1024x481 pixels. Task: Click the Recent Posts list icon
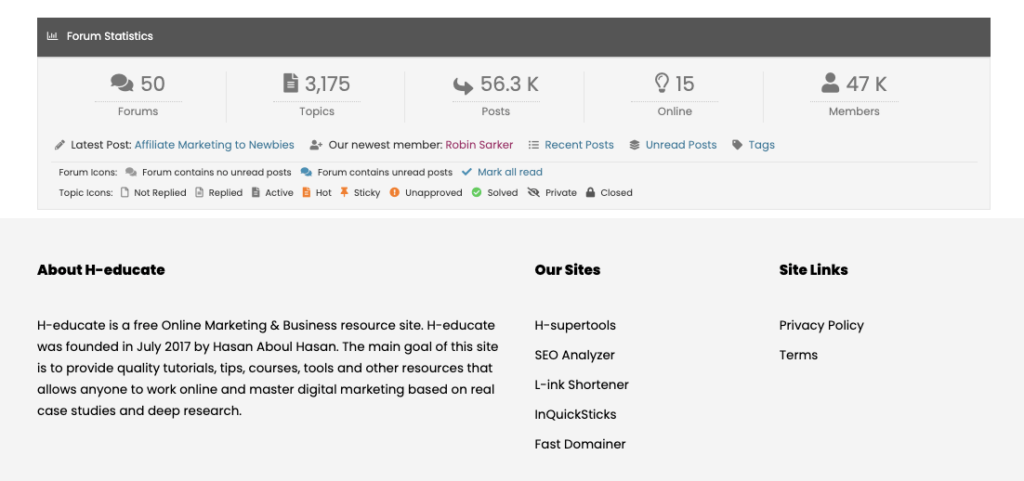click(534, 145)
